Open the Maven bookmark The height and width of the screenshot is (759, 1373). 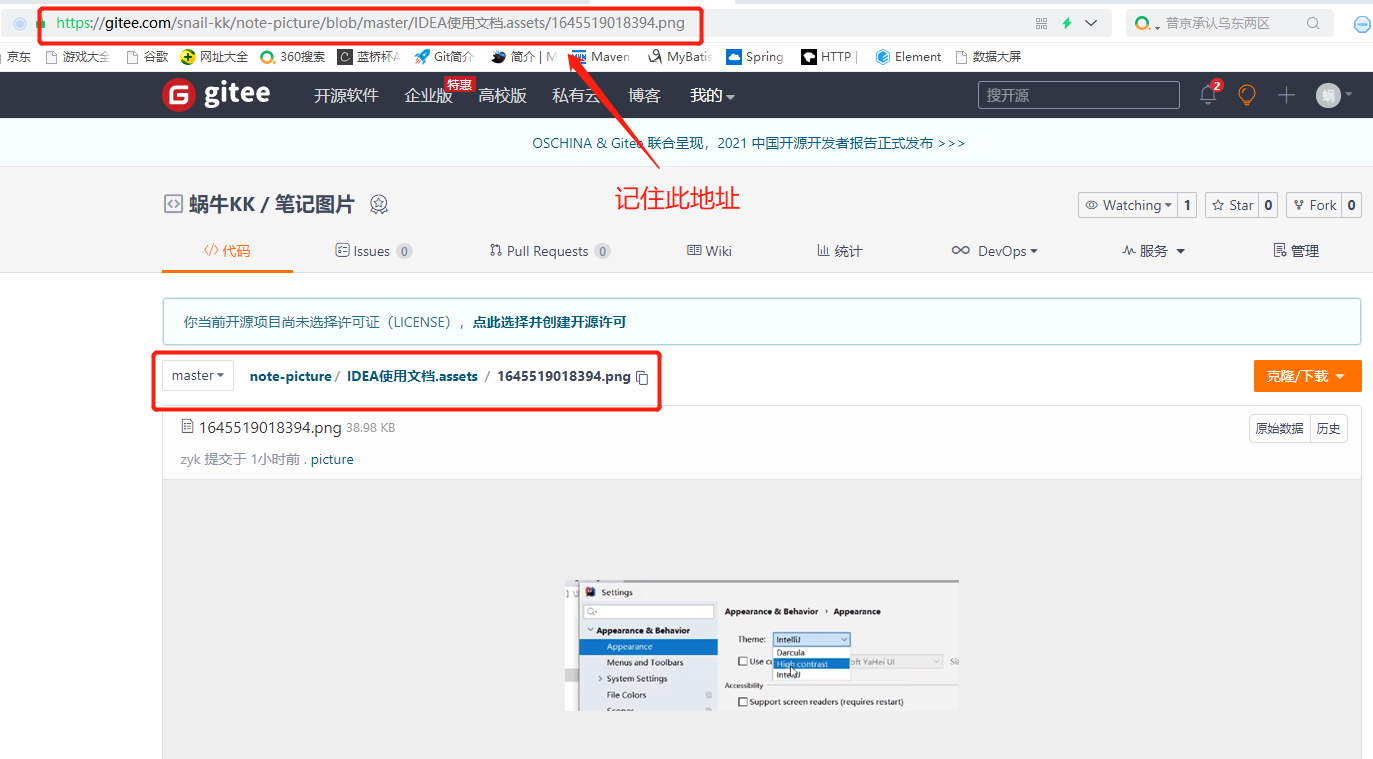600,57
